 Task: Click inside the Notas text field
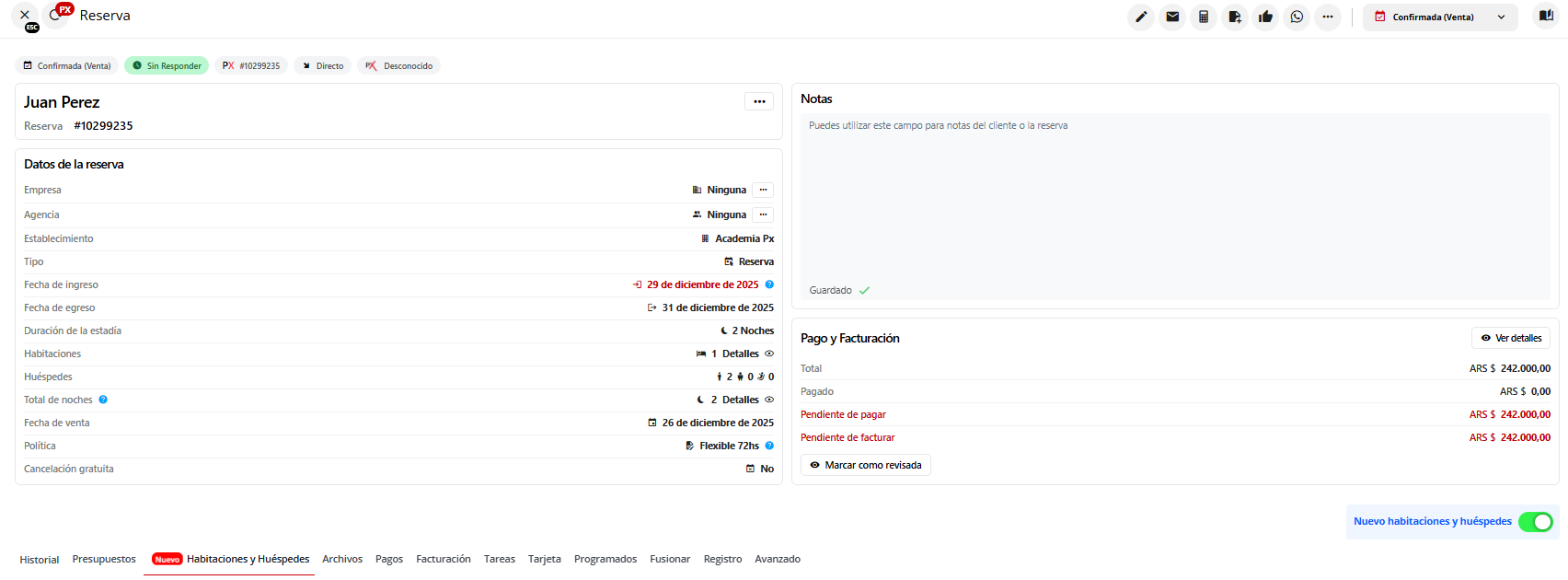tap(1174, 203)
